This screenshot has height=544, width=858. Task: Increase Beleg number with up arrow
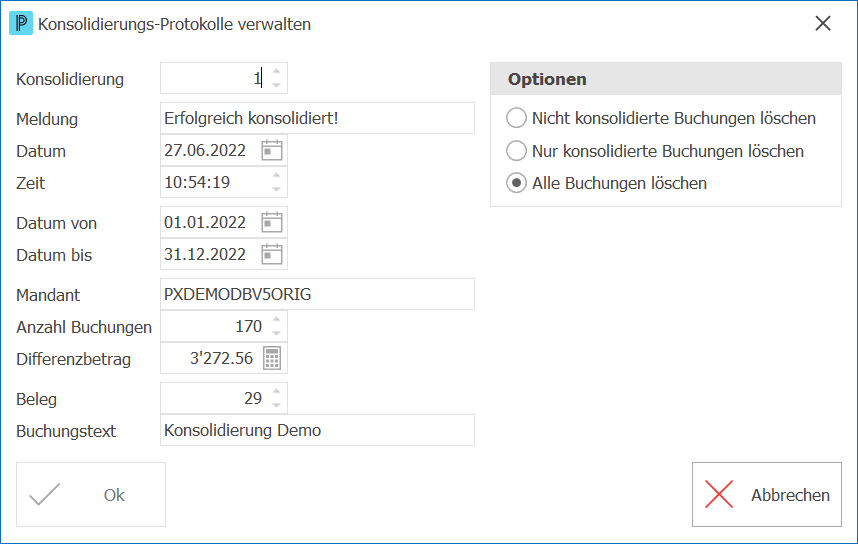276,391
